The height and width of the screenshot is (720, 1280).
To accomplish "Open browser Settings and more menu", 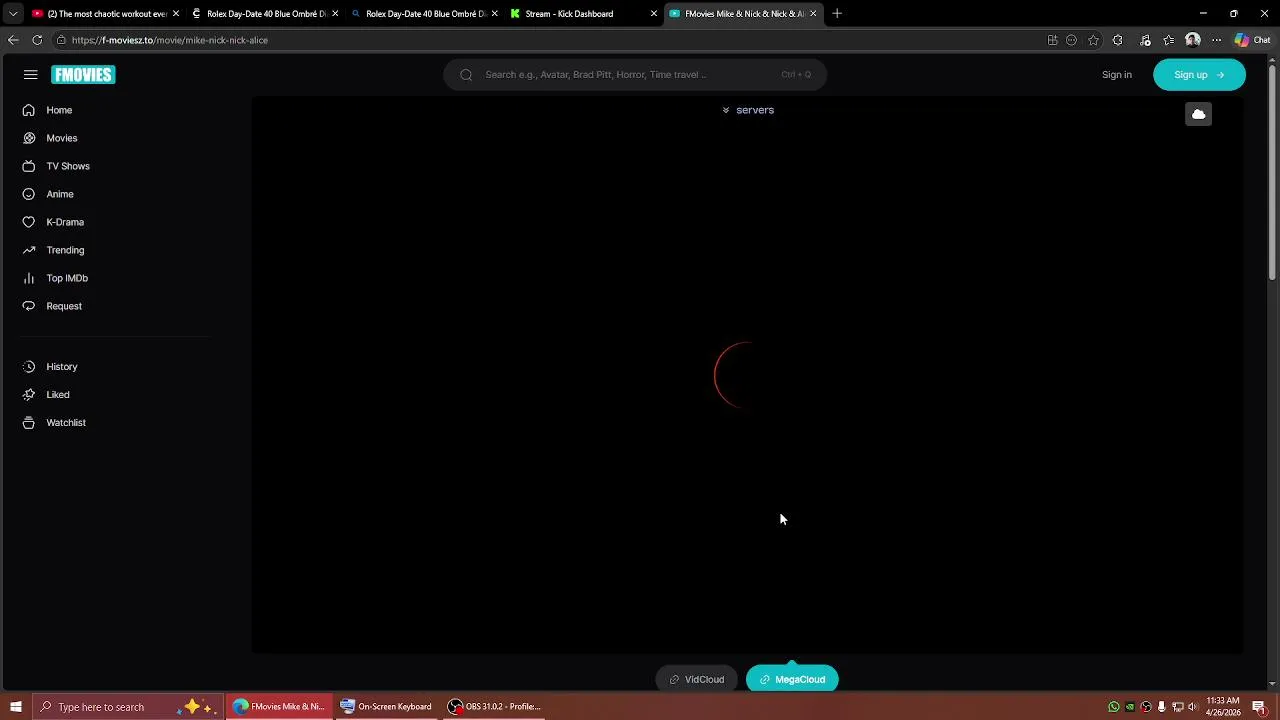I will [x=1216, y=40].
